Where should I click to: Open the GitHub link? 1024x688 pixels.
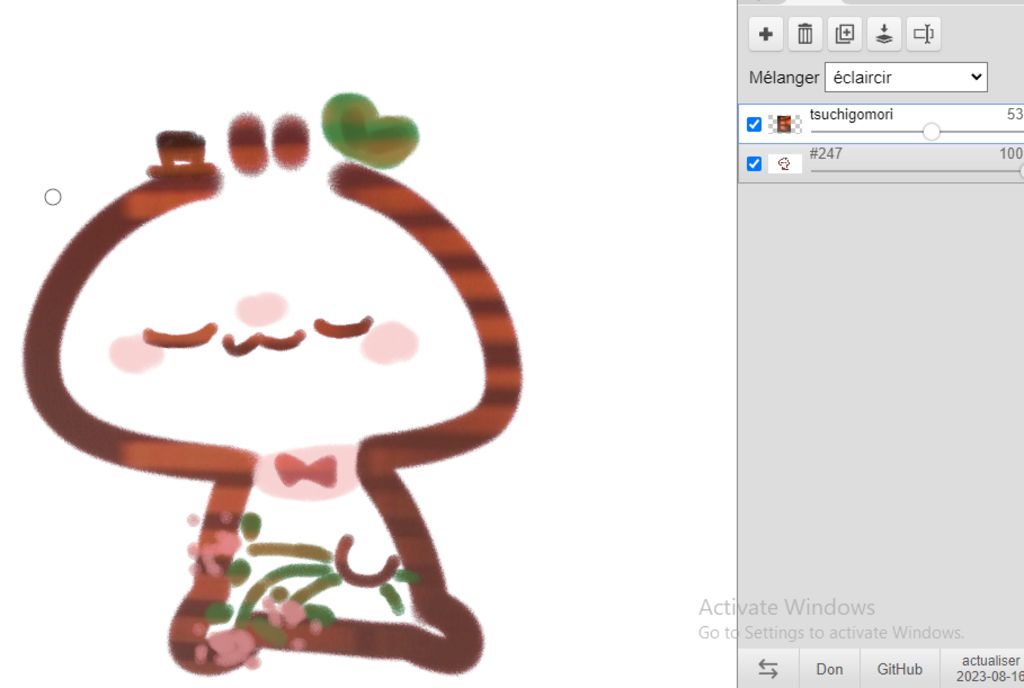tap(899, 669)
